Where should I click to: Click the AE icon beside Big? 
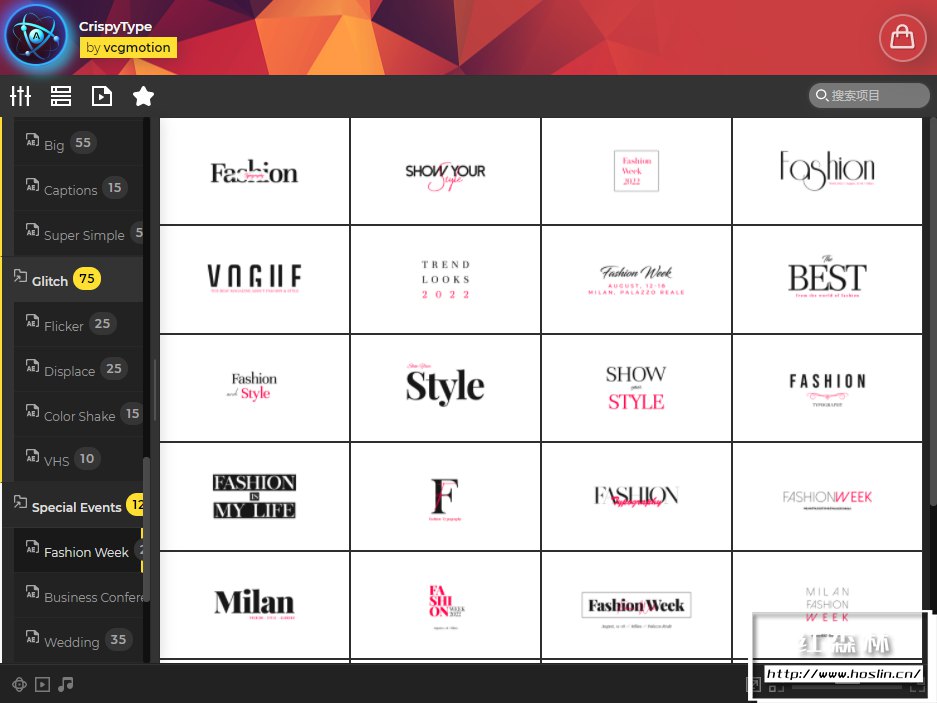click(x=32, y=140)
